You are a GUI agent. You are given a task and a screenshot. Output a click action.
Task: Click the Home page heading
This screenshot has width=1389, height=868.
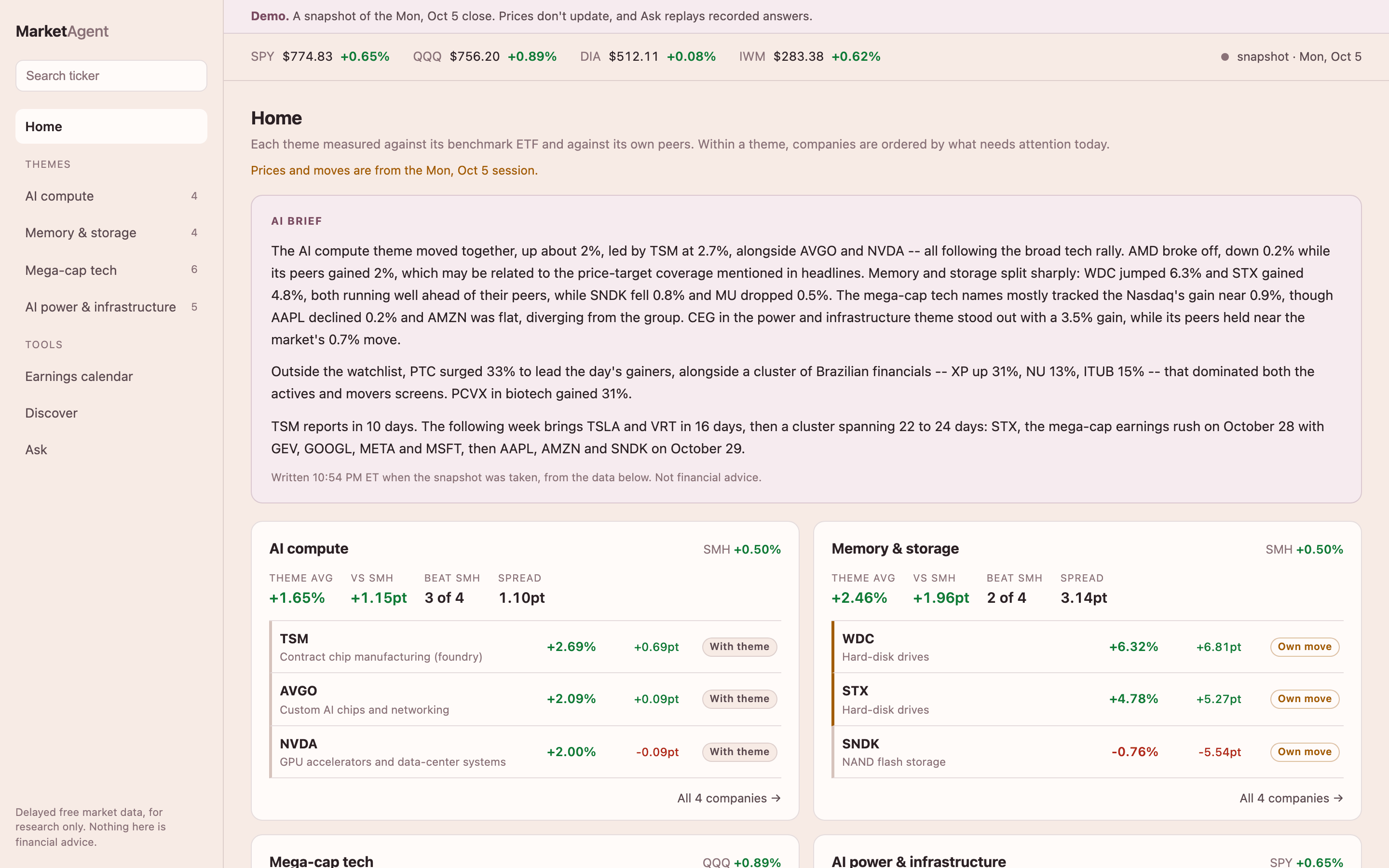click(277, 118)
